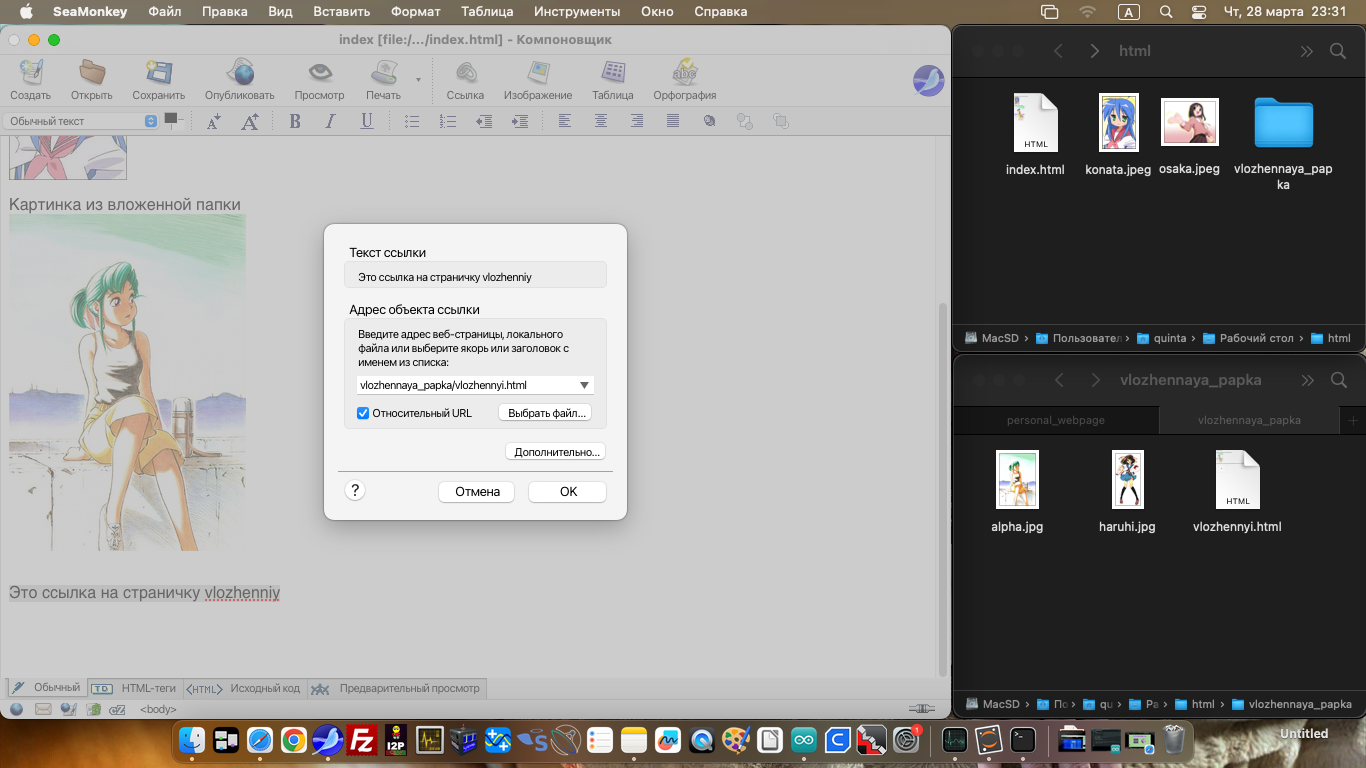
Task: Click the help question mark button in dialog
Action: (354, 491)
